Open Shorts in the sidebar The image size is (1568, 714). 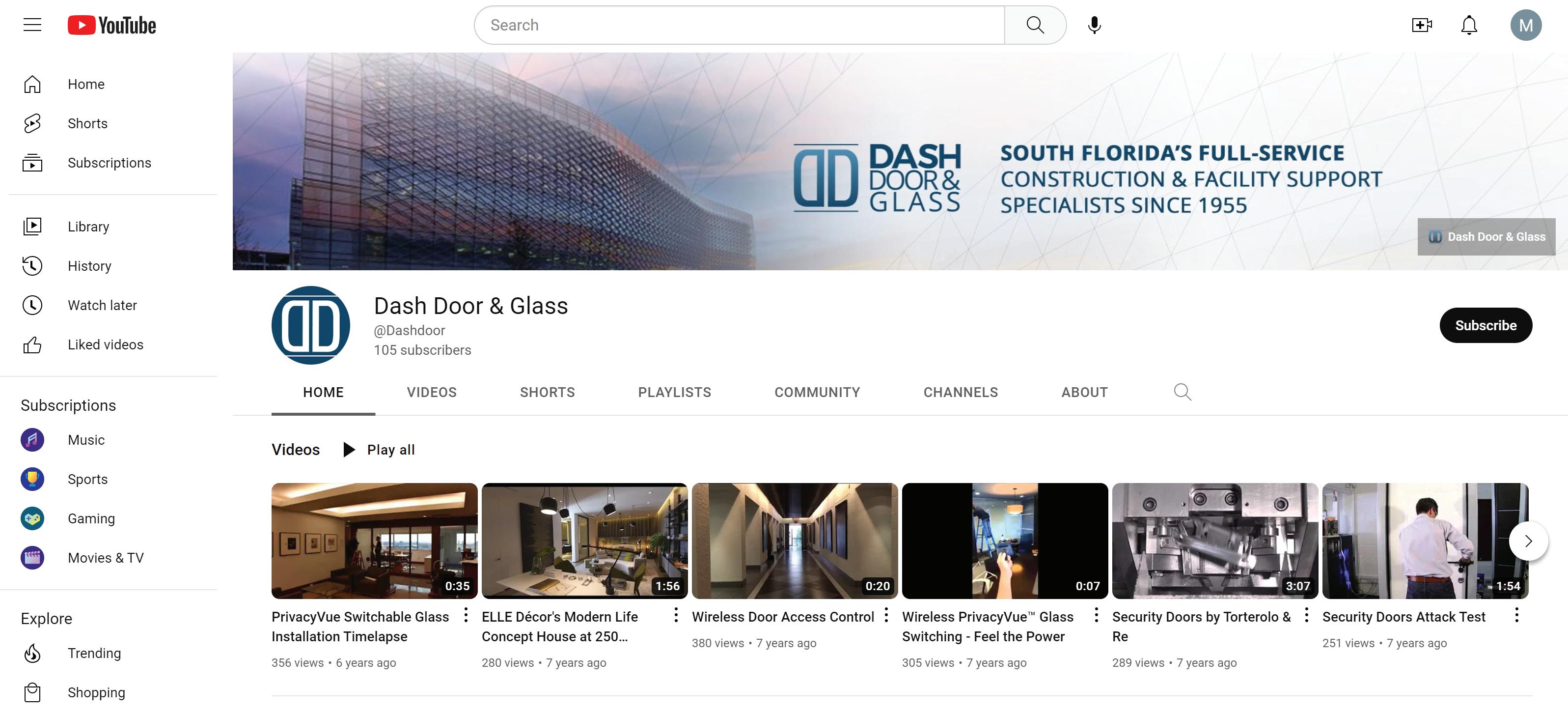[87, 124]
